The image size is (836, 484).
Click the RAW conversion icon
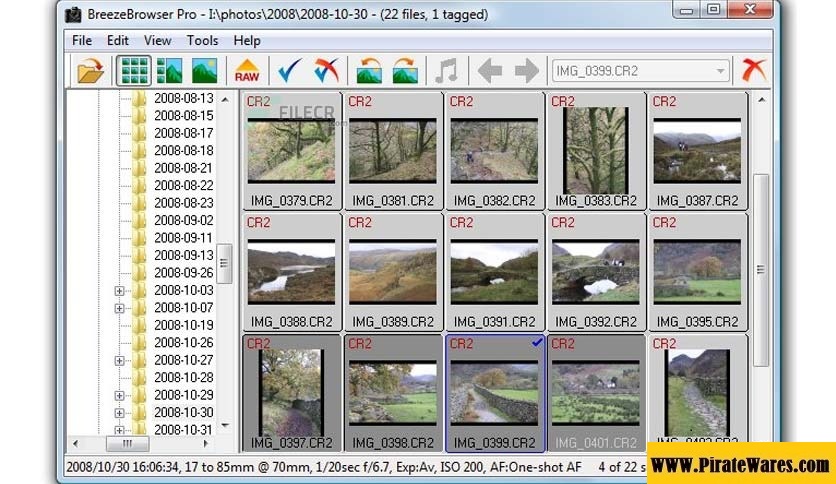click(246, 71)
